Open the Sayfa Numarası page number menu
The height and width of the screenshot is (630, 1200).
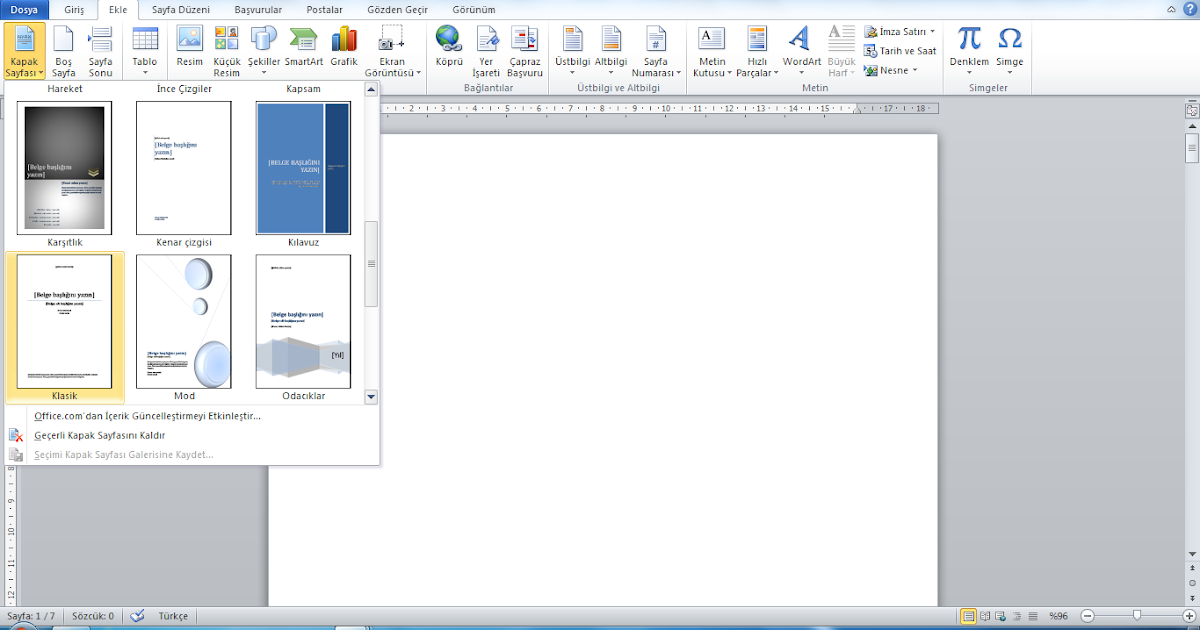[x=656, y=51]
